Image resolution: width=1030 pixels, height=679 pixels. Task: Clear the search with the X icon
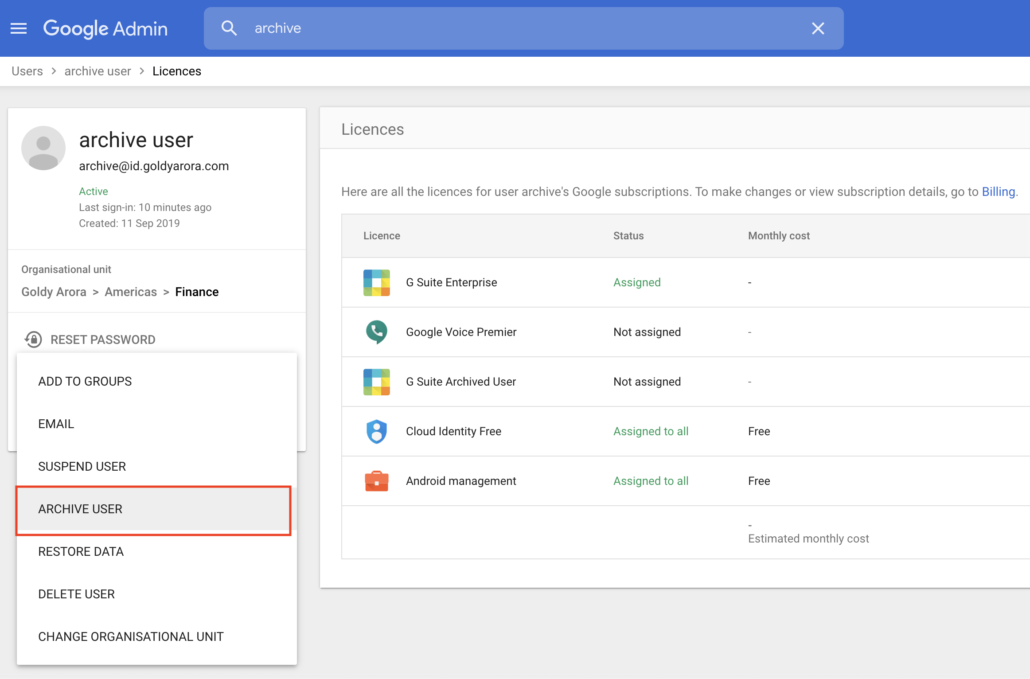click(x=818, y=28)
